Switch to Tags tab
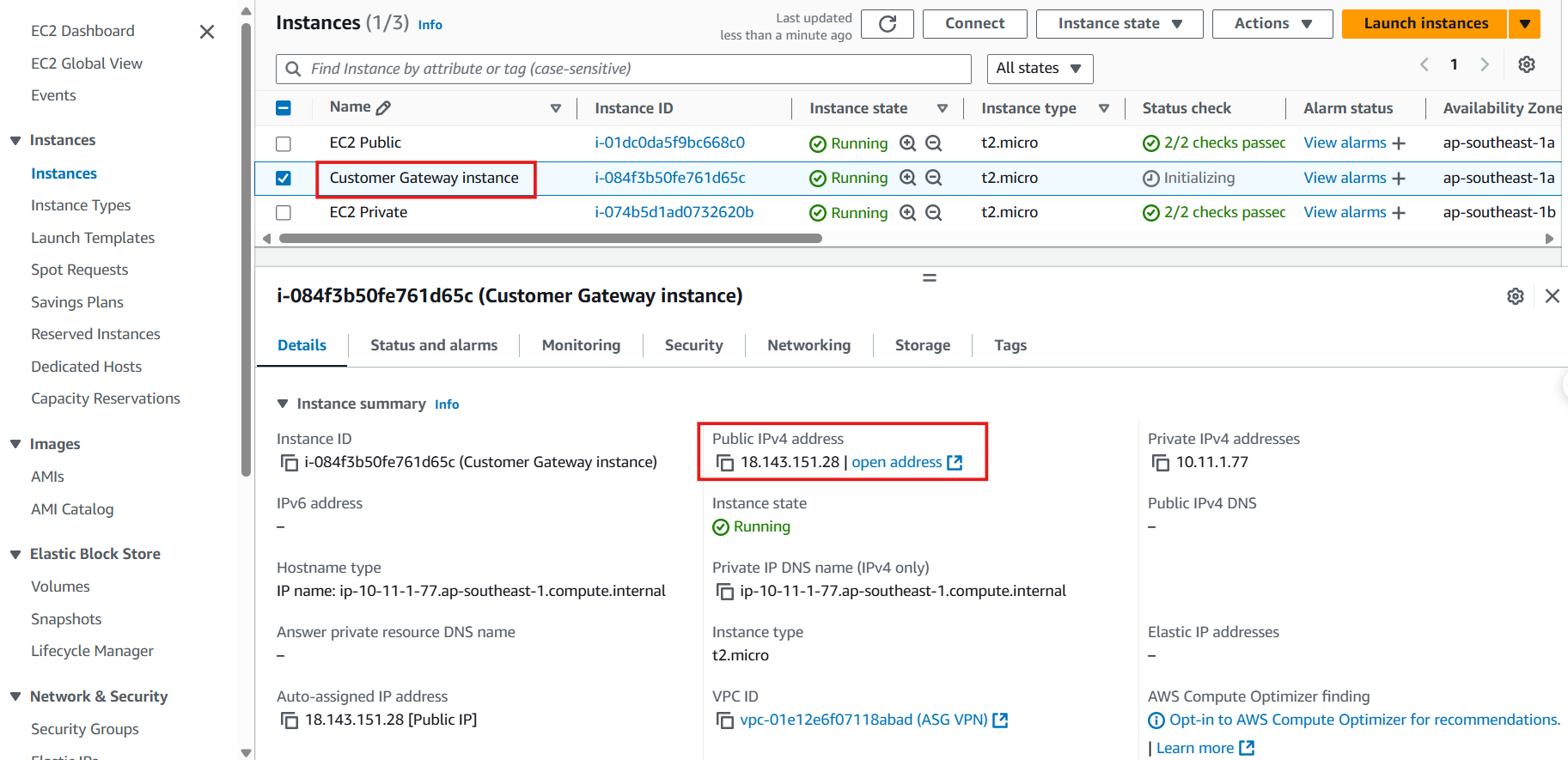1568x760 pixels. [x=1010, y=345]
